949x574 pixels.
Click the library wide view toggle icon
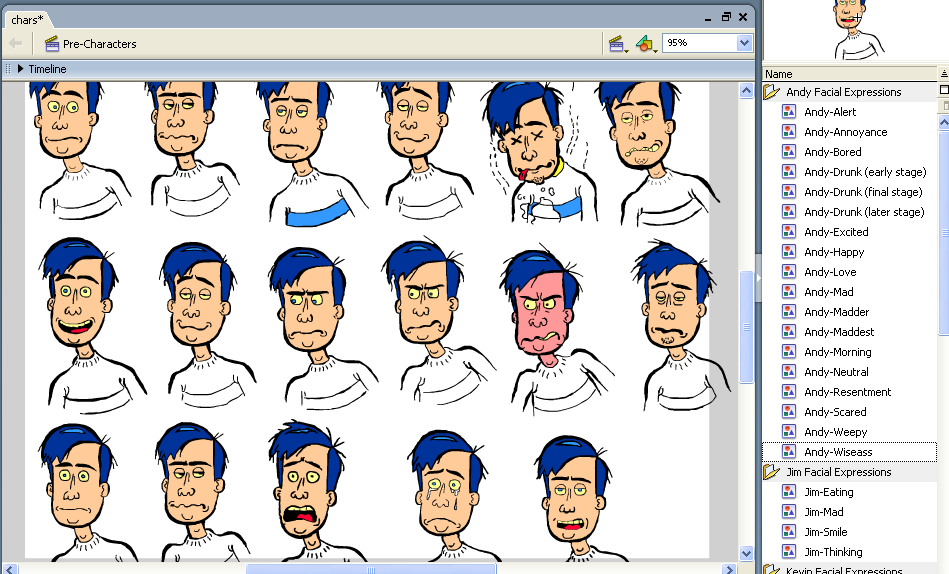point(944,90)
